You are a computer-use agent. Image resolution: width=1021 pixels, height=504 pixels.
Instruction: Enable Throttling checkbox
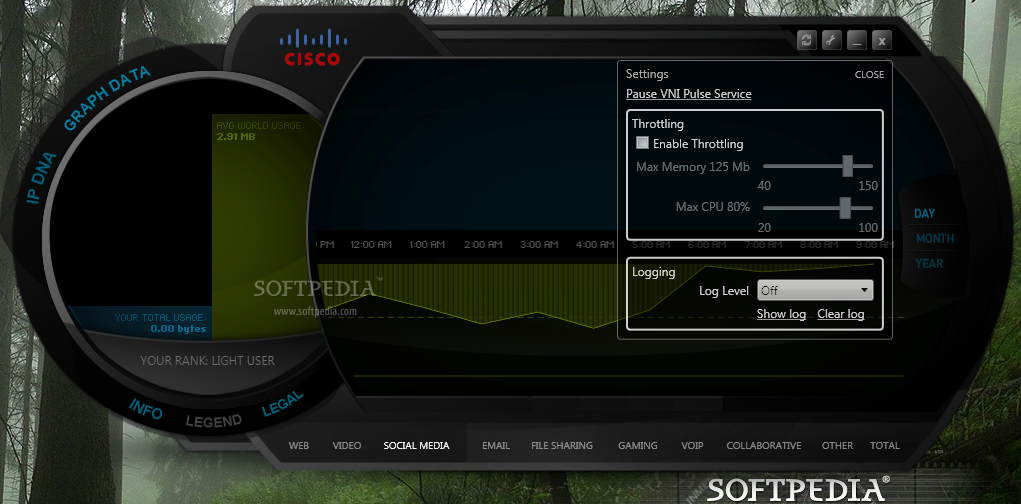(643, 143)
